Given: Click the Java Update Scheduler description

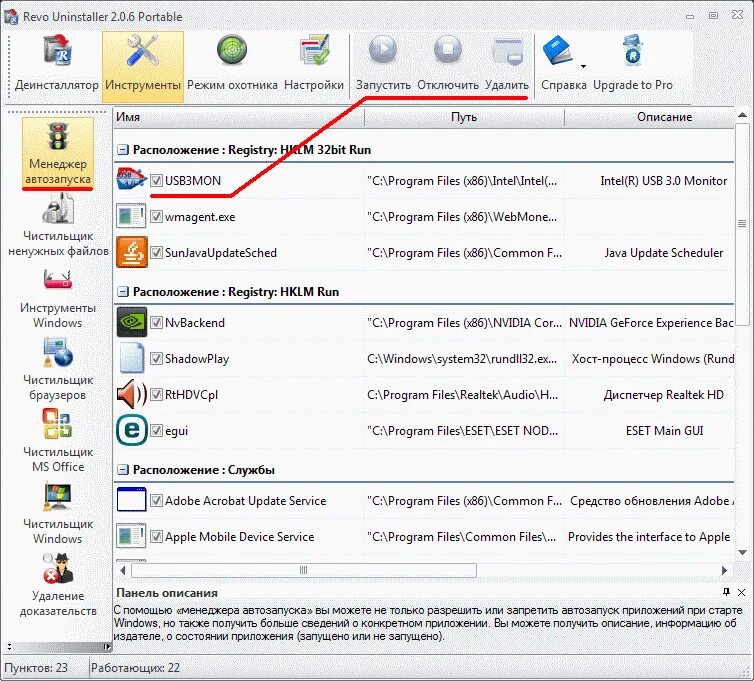Looking at the screenshot, I should coord(664,252).
